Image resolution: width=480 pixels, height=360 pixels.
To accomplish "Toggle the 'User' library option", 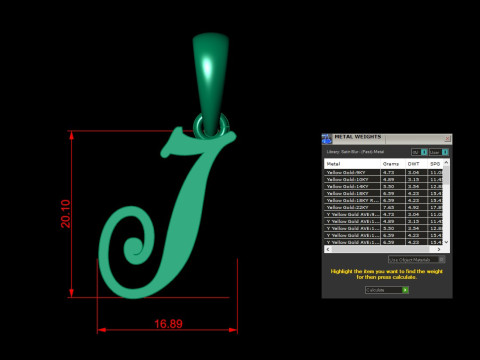I will pos(439,152).
